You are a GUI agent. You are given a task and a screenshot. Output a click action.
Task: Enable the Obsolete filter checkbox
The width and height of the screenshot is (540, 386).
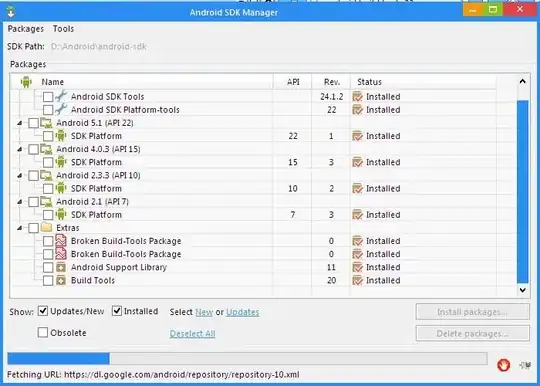coord(43,333)
